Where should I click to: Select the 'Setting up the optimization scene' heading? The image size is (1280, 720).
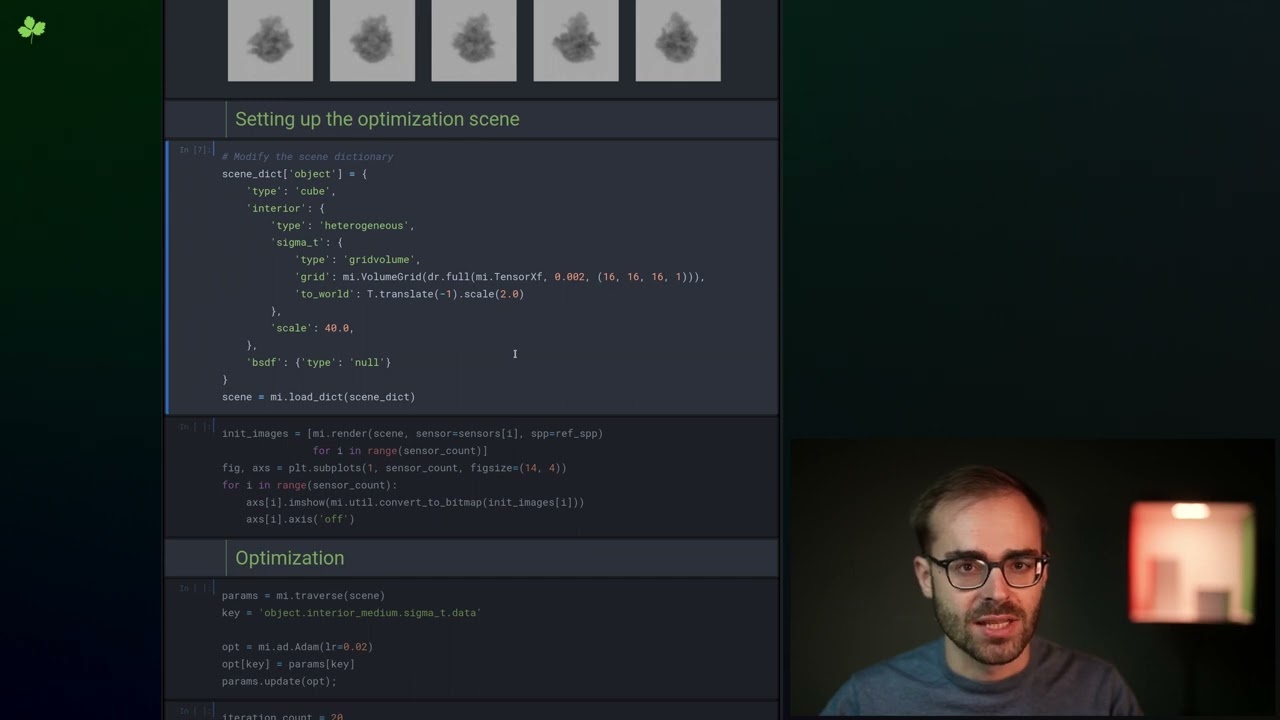(377, 119)
